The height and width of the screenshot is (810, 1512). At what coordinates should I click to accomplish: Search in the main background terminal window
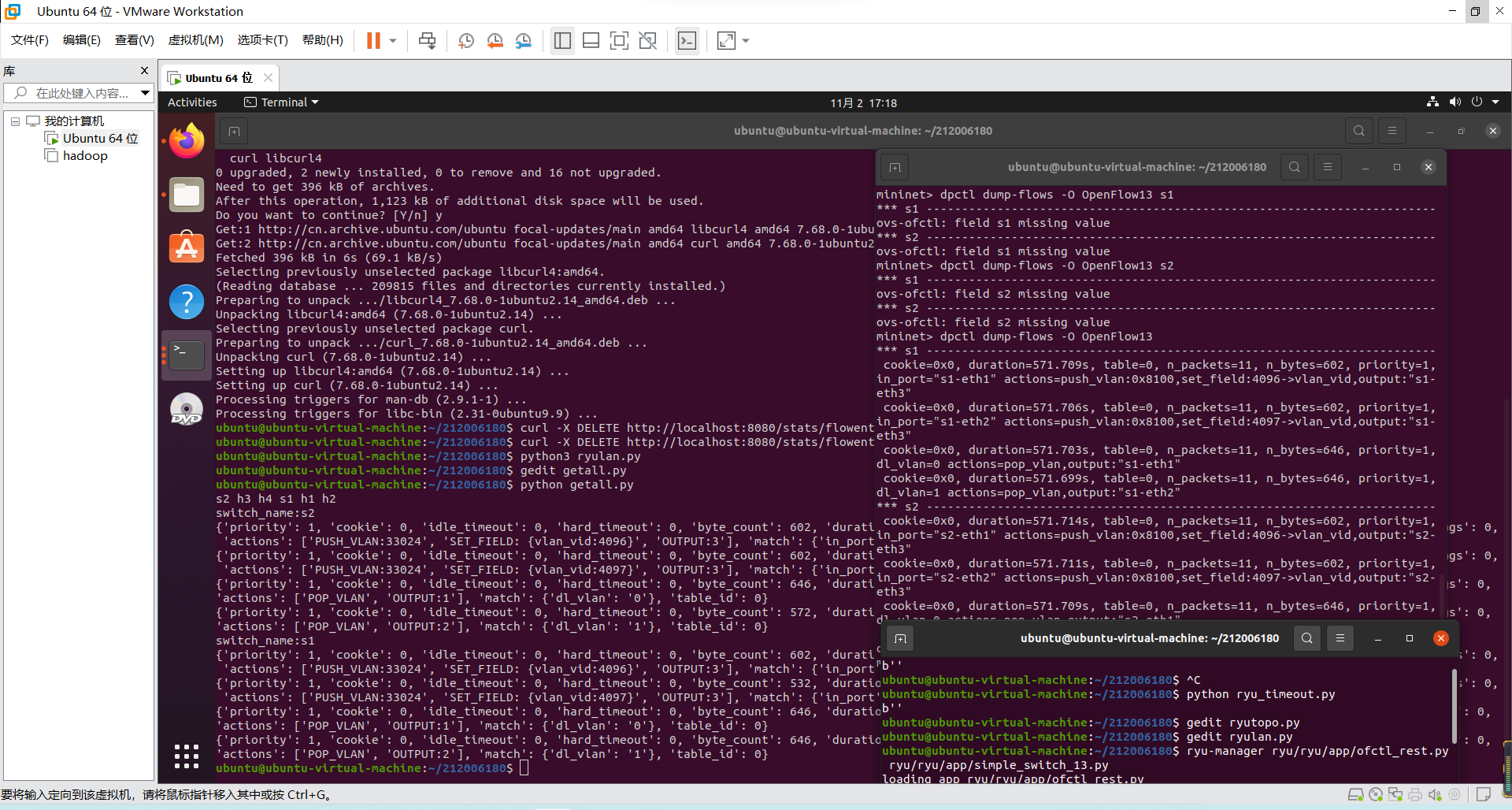(x=1358, y=131)
